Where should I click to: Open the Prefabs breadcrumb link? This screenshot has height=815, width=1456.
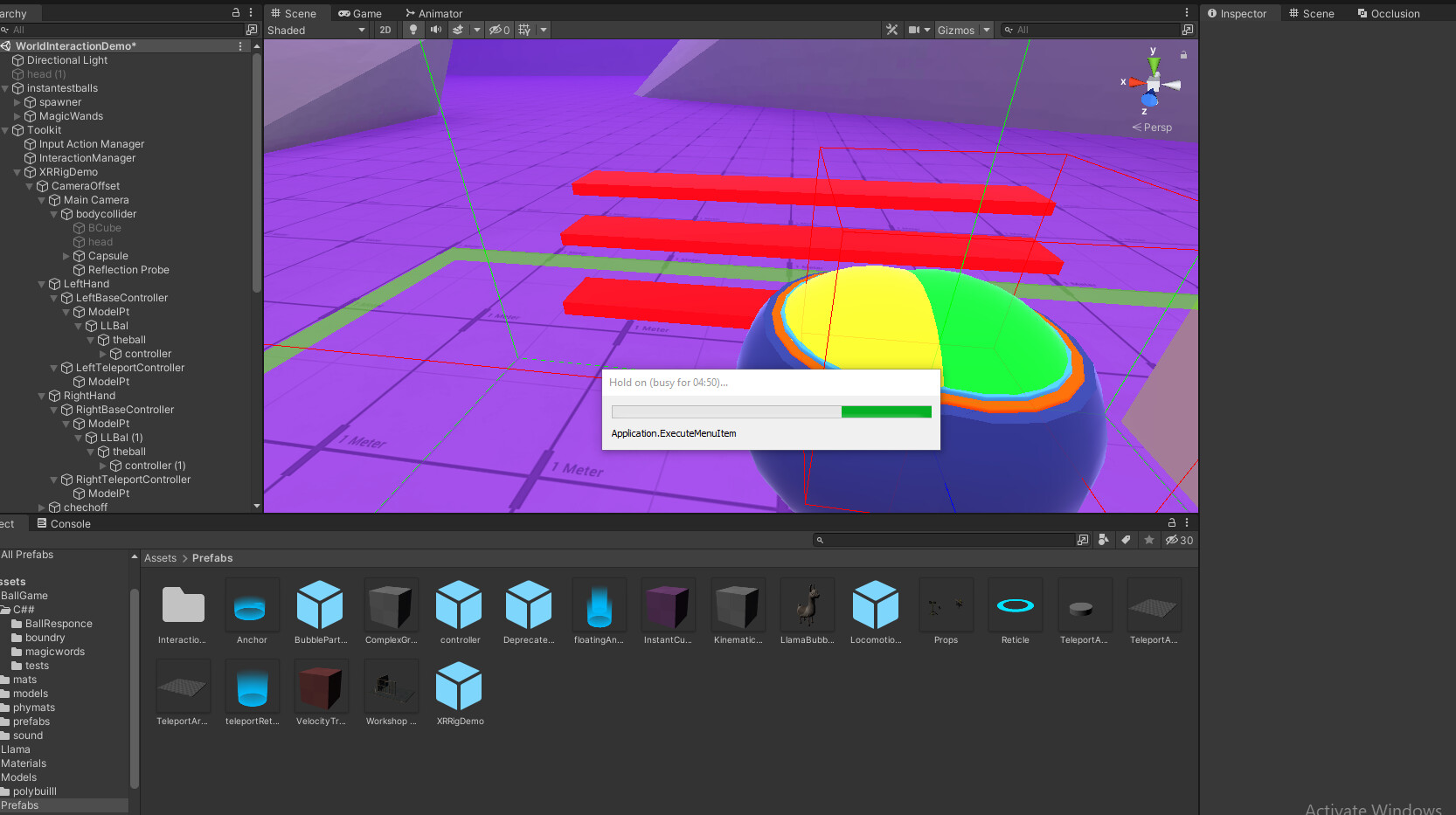tap(211, 557)
